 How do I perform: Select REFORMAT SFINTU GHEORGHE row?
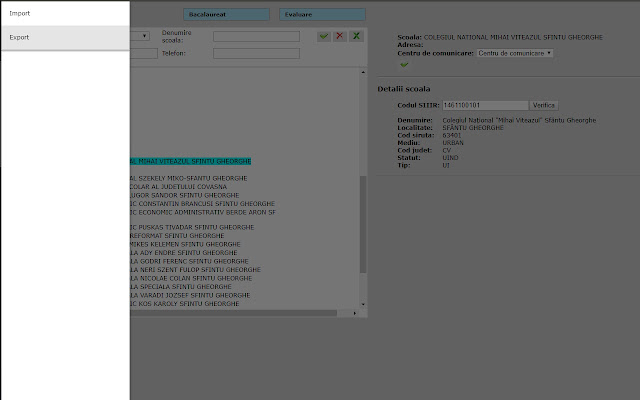tap(177, 236)
